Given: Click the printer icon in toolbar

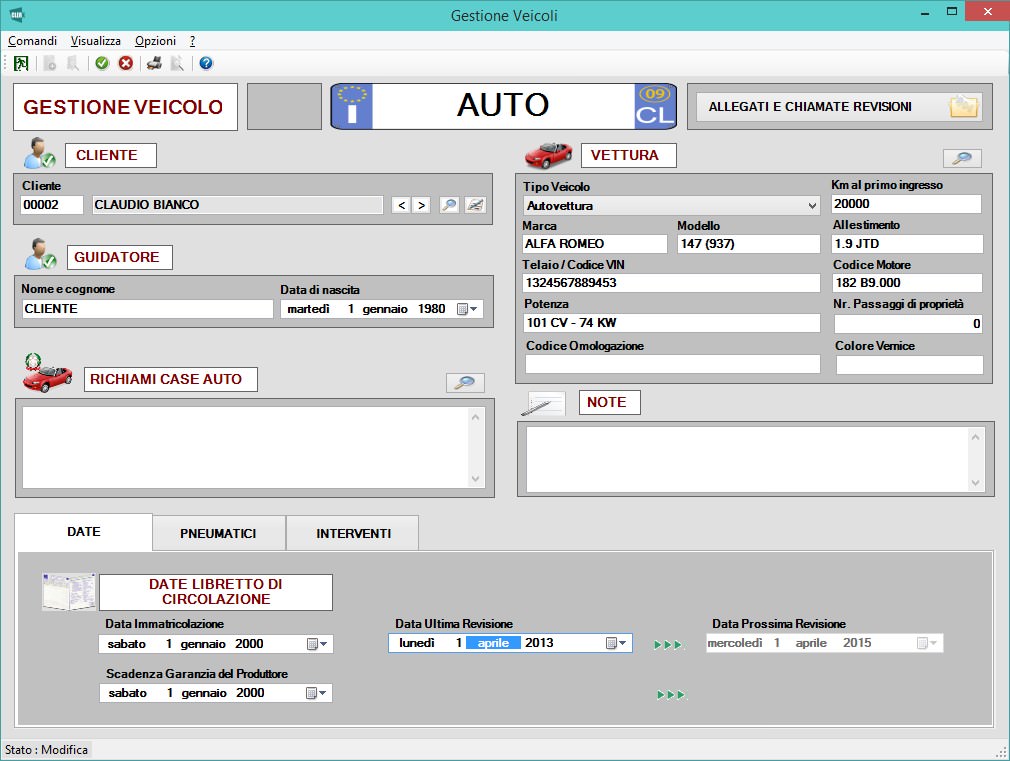Looking at the screenshot, I should point(154,63).
